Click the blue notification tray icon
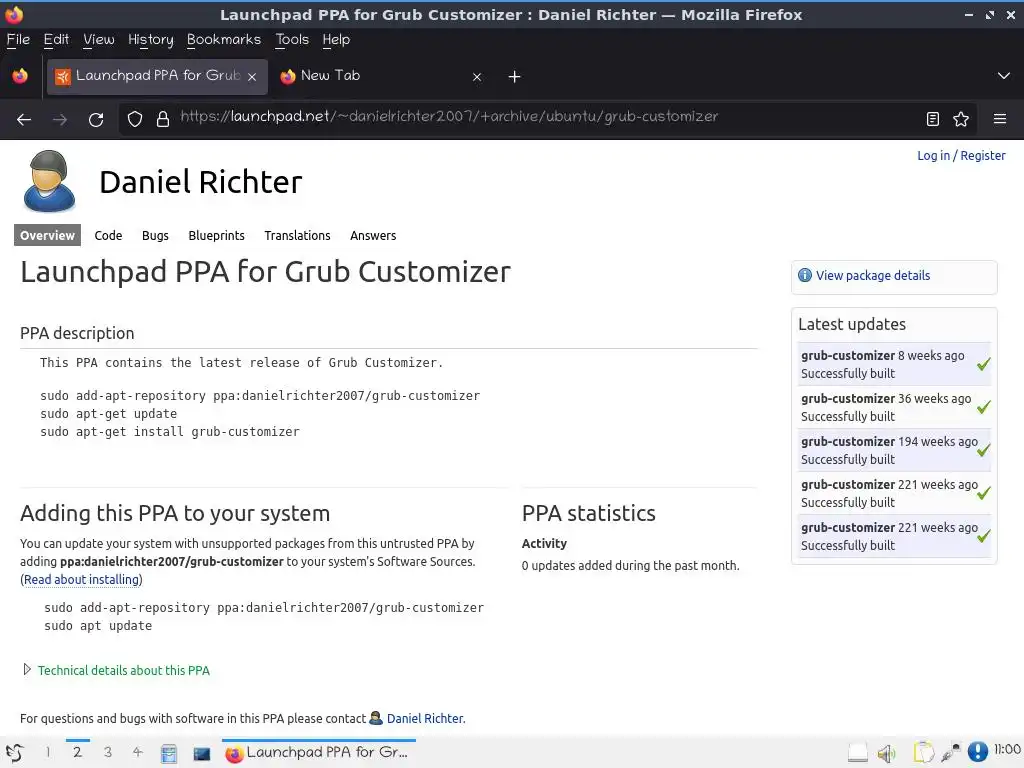Screen dimensions: 1024x768 [x=978, y=752]
